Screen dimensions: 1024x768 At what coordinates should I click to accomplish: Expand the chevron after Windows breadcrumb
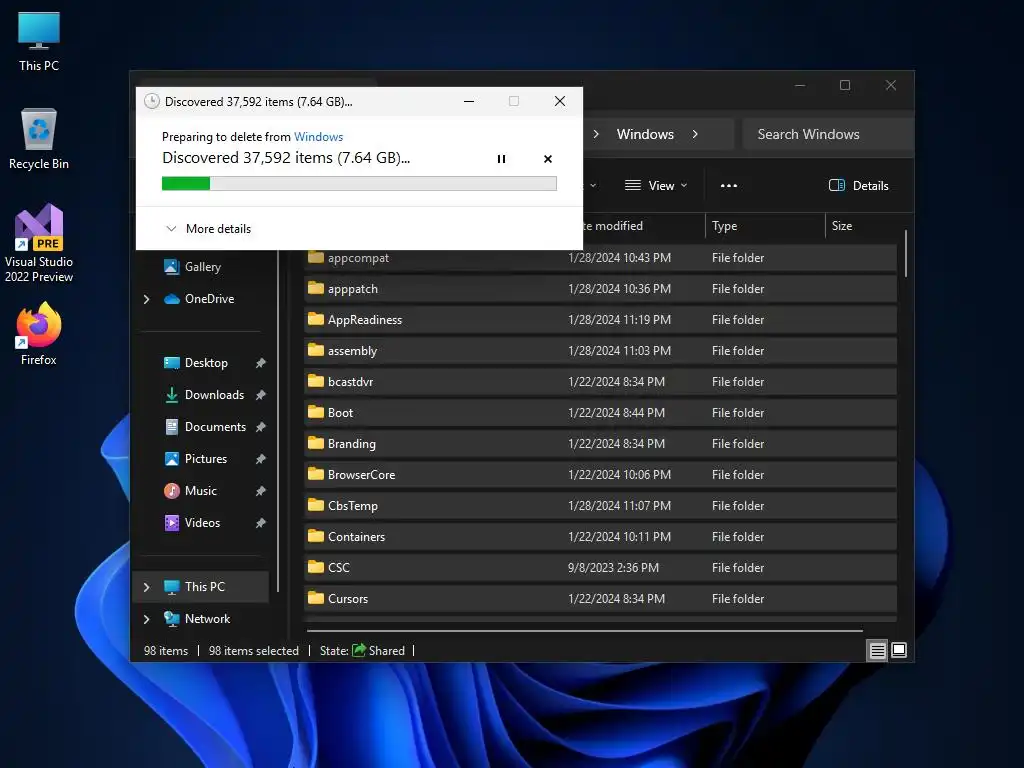[695, 134]
